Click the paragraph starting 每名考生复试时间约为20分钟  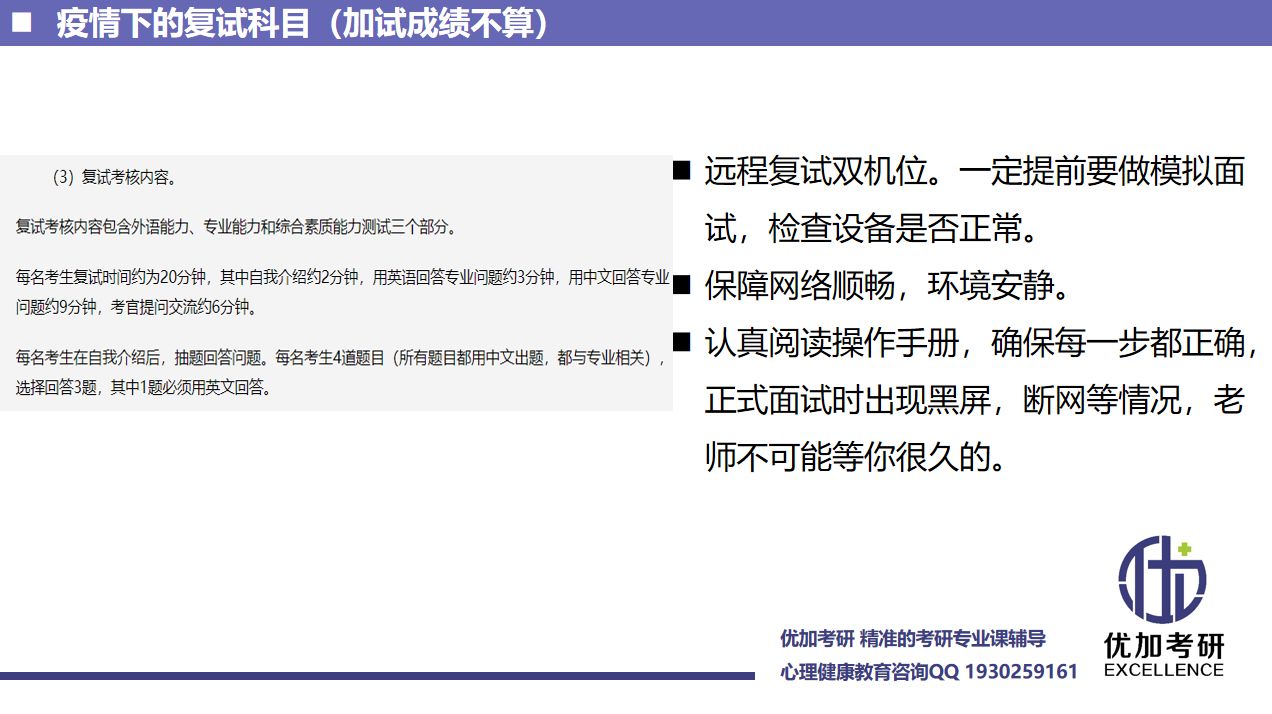point(343,292)
